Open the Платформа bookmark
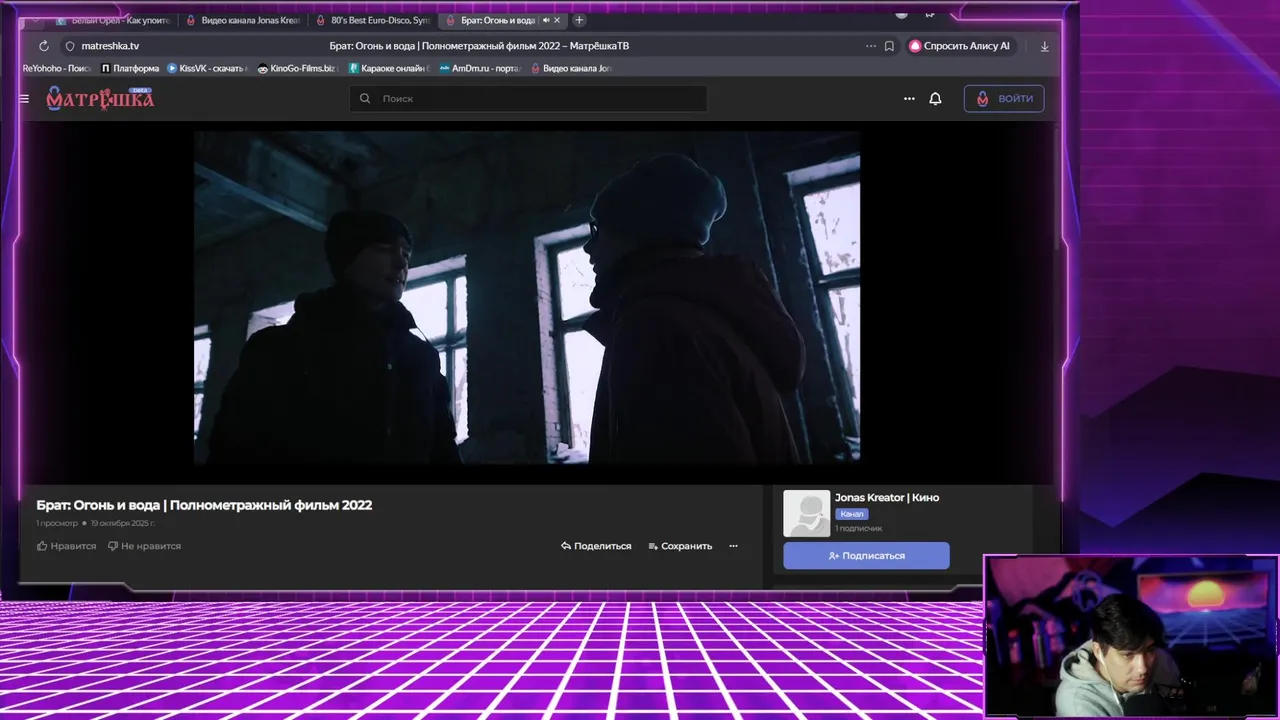The width and height of the screenshot is (1280, 720). click(130, 68)
